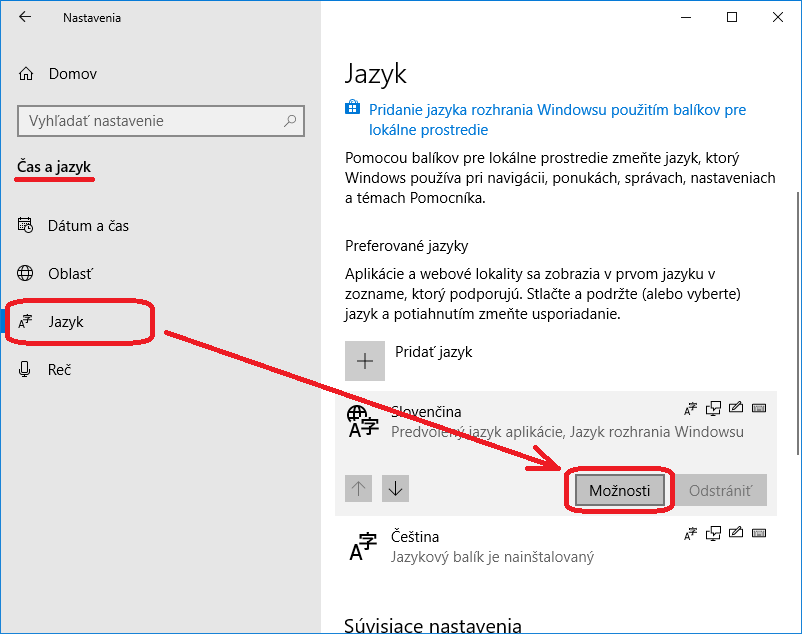The width and height of the screenshot is (802, 634).
Task: Click Jazykový balík je nainštalovaný text
Action: [x=493, y=557]
